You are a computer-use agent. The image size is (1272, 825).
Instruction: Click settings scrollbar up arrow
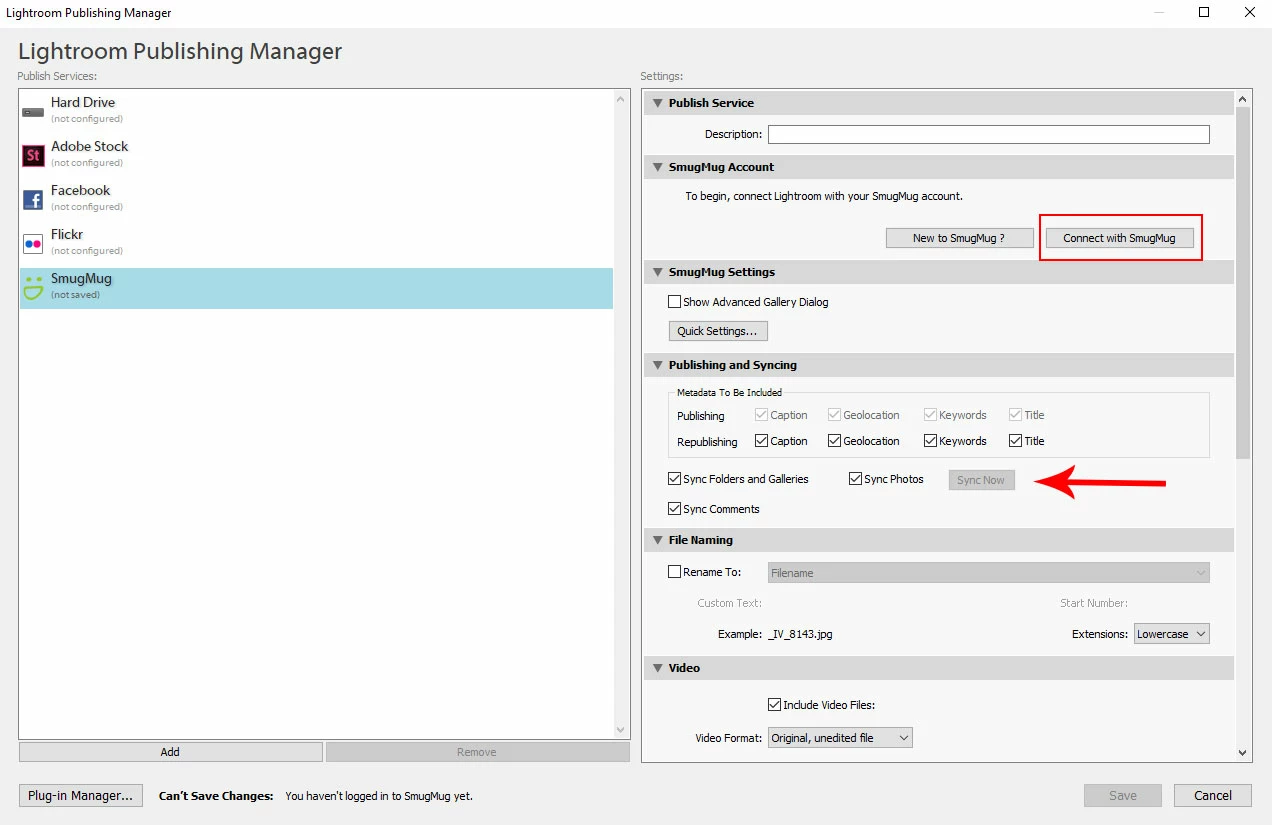click(1244, 99)
